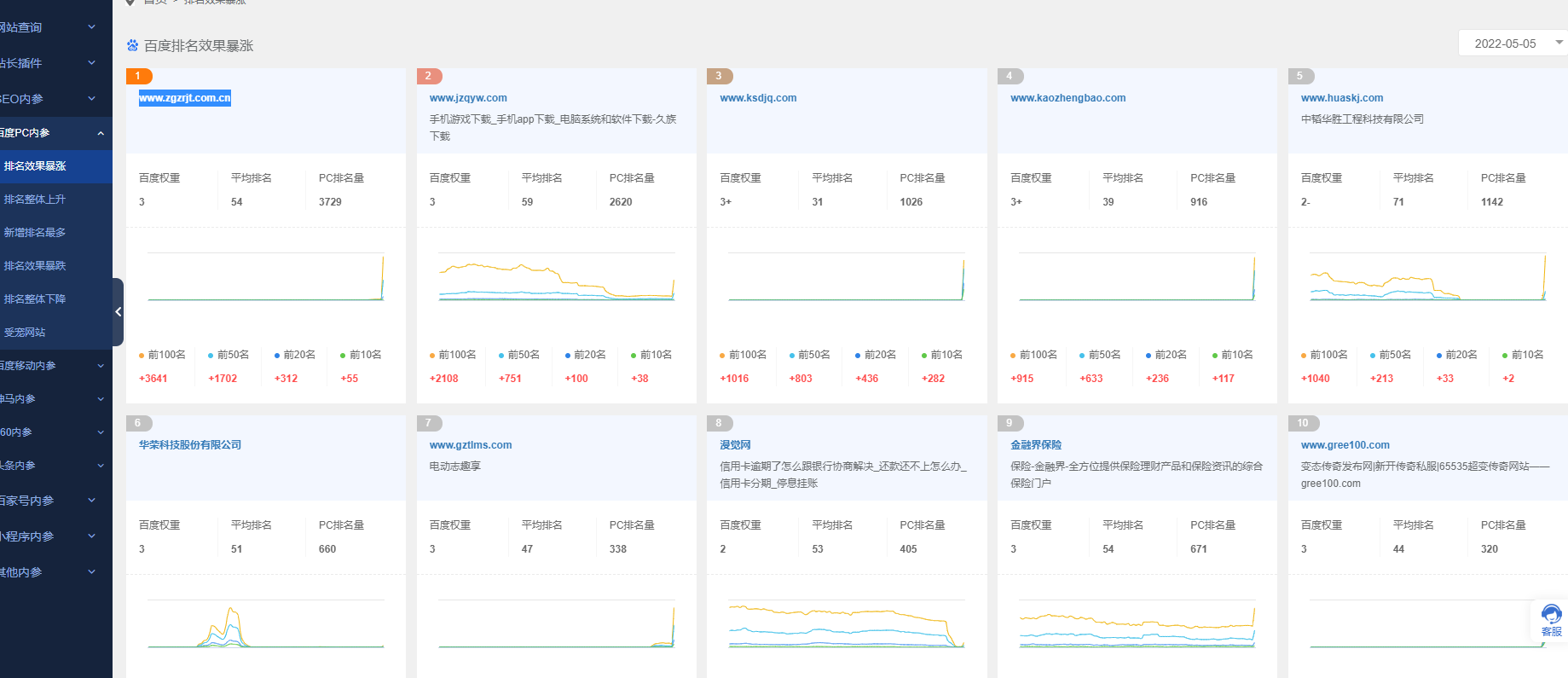Select 受宠网站 in sidebar
Viewport: 1568px width, 678px height.
[x=56, y=333]
